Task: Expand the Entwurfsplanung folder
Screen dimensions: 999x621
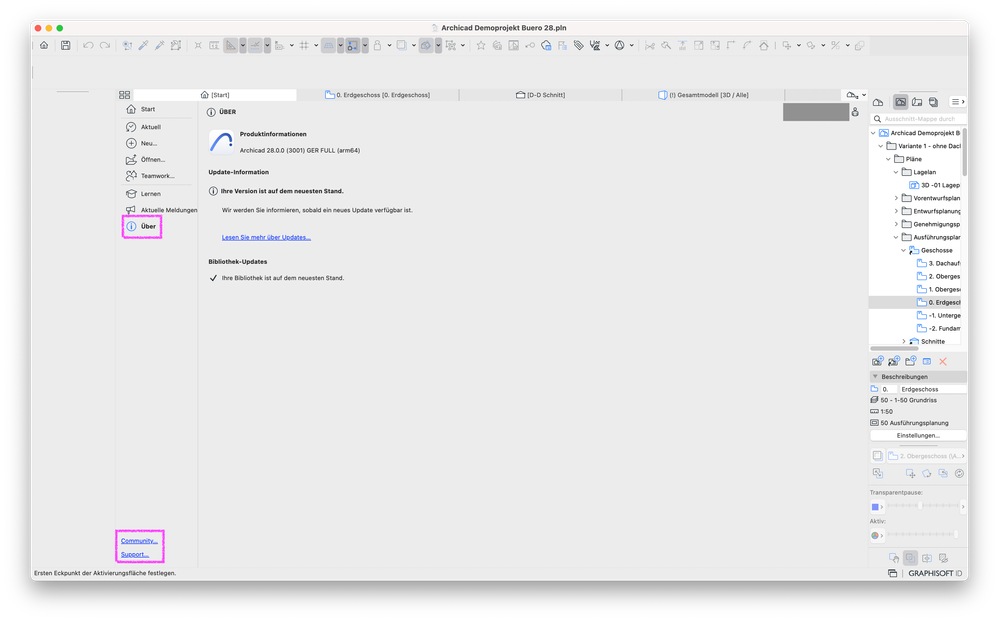Action: (896, 211)
